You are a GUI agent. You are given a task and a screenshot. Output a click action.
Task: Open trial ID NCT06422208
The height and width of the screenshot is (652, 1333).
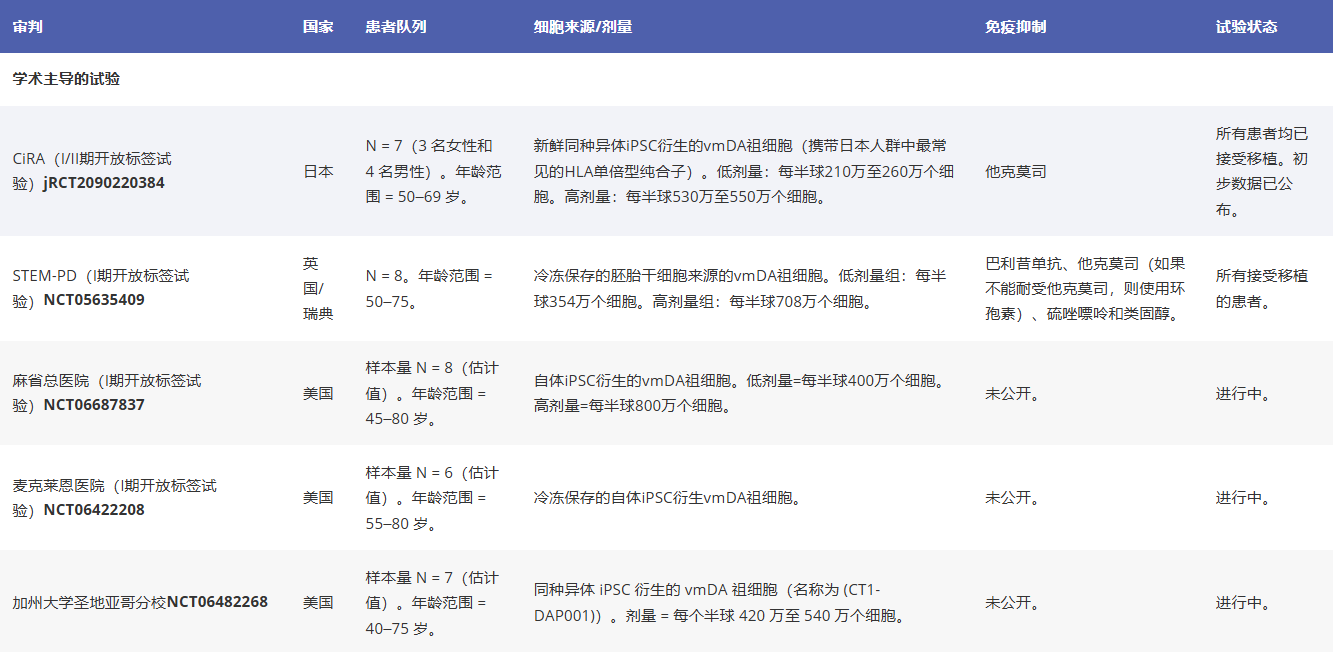click(94, 510)
